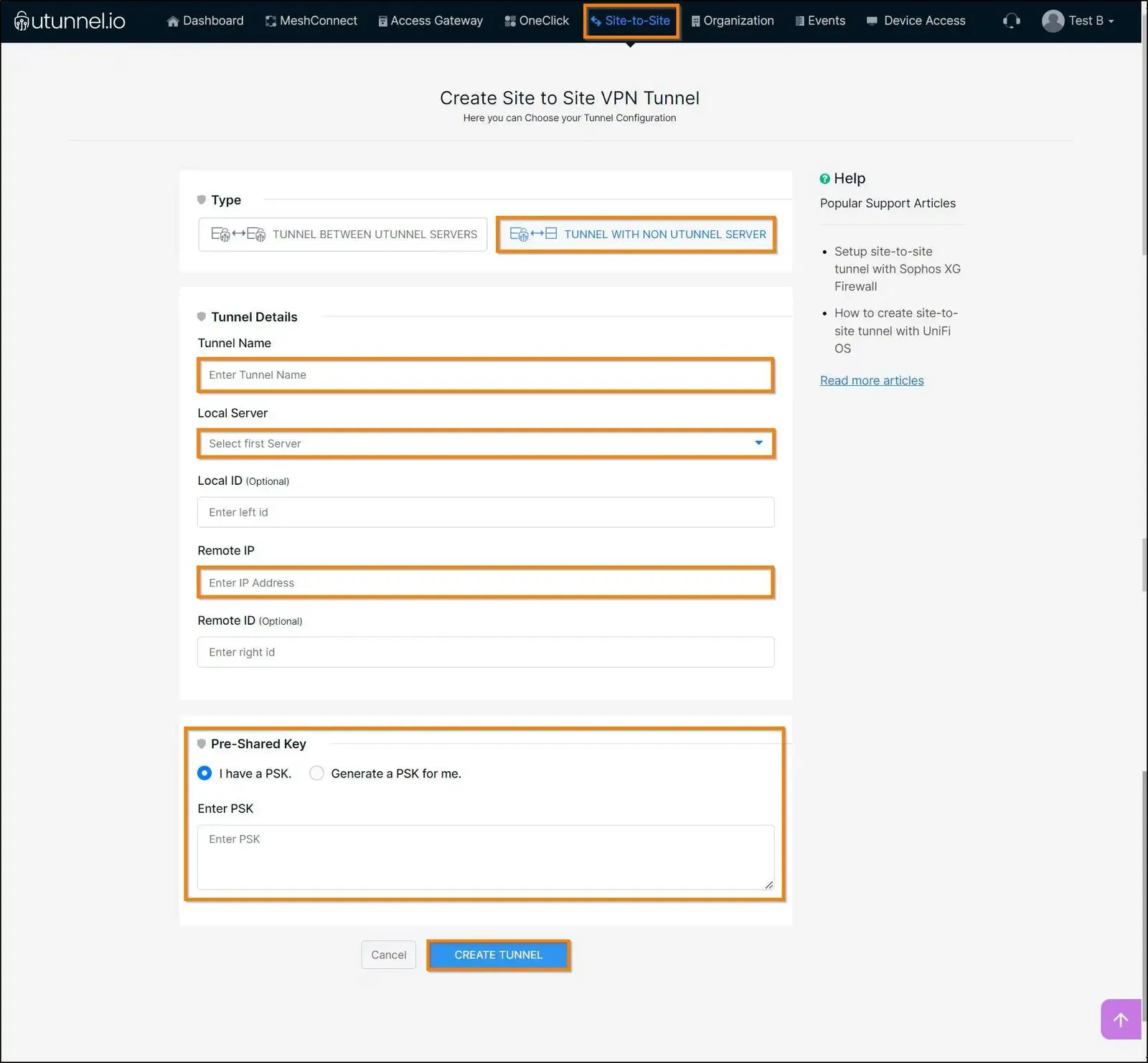Viewport: 1148px width, 1063px height.
Task: Click the Events list icon
Action: (x=800, y=22)
